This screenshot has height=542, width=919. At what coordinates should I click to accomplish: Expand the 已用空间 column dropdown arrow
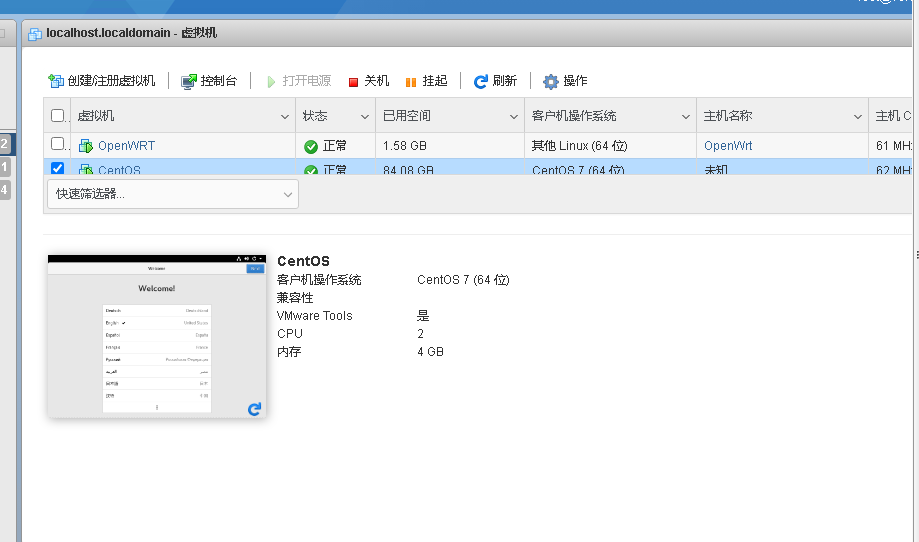(x=513, y=117)
